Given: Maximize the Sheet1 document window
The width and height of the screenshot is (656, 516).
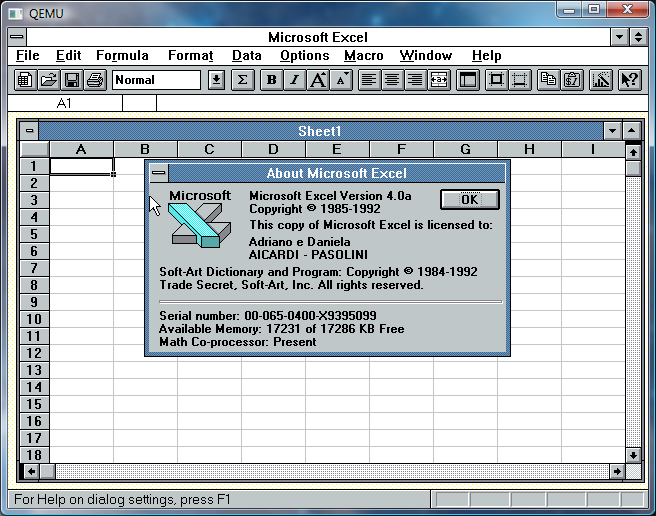Looking at the screenshot, I should pos(631,131).
